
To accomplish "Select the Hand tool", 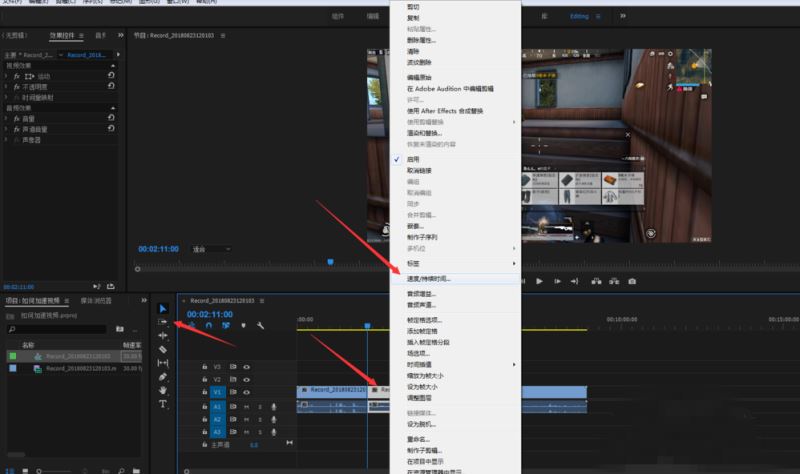I will (163, 390).
